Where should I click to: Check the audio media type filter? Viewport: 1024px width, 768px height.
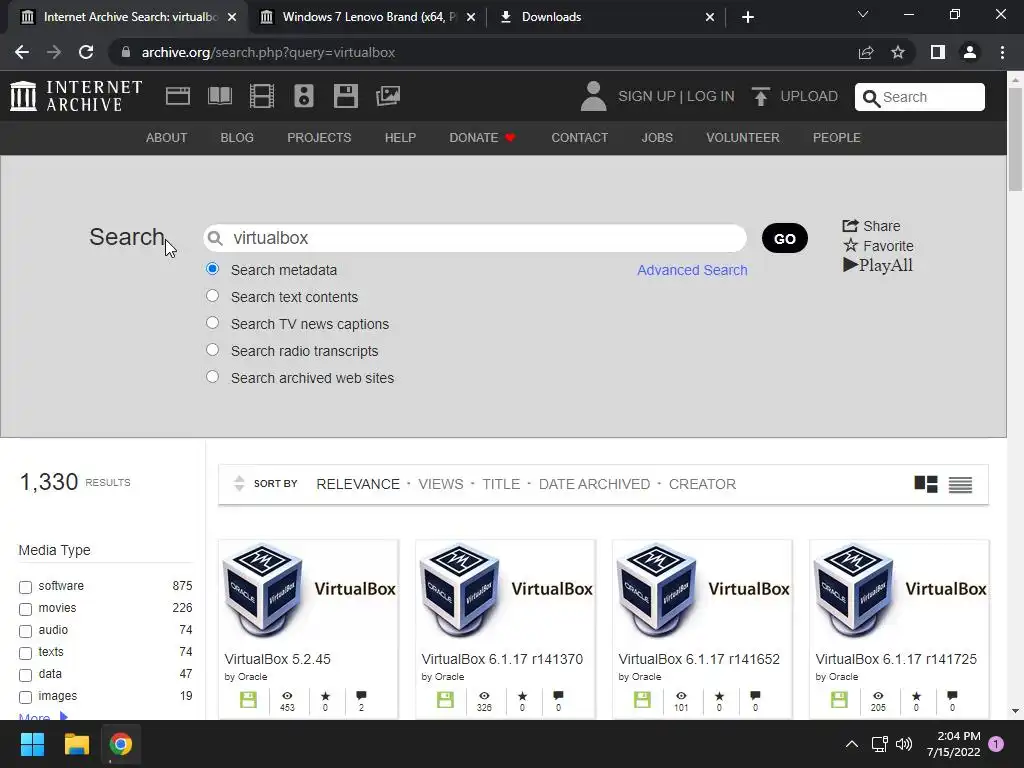25,631
